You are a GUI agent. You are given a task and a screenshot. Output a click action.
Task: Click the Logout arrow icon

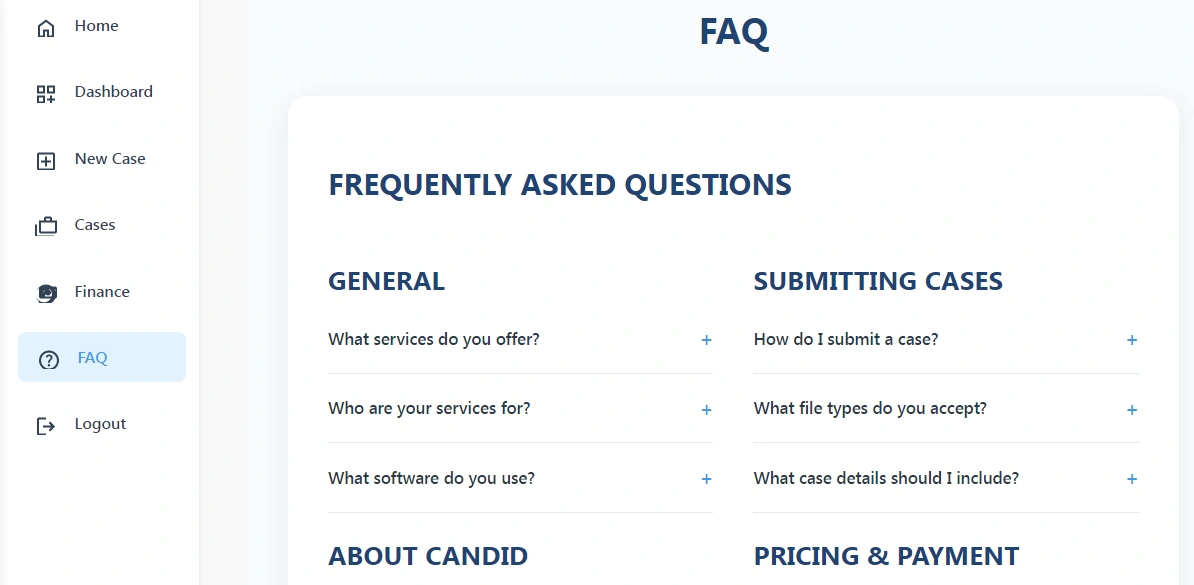coord(46,426)
